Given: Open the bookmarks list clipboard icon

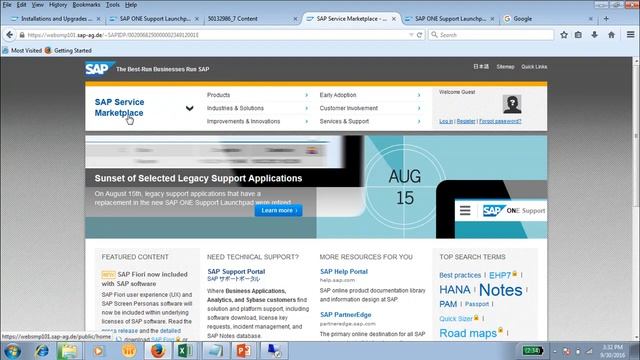Looking at the screenshot, I should (x=578, y=35).
